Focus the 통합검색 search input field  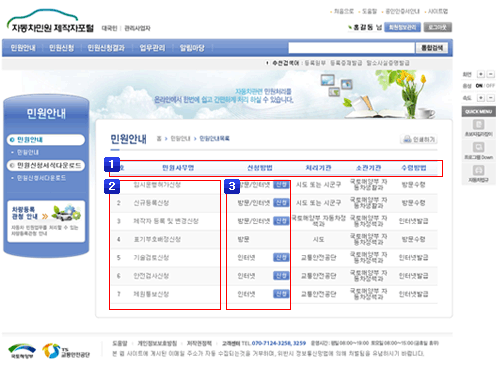[351, 48]
